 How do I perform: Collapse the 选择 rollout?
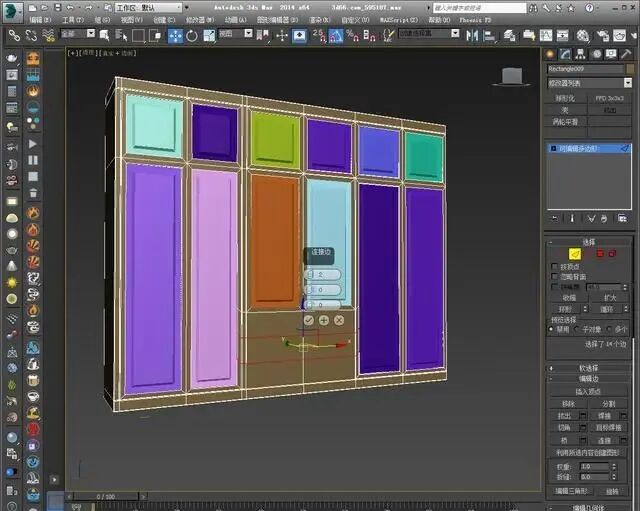click(x=588, y=242)
